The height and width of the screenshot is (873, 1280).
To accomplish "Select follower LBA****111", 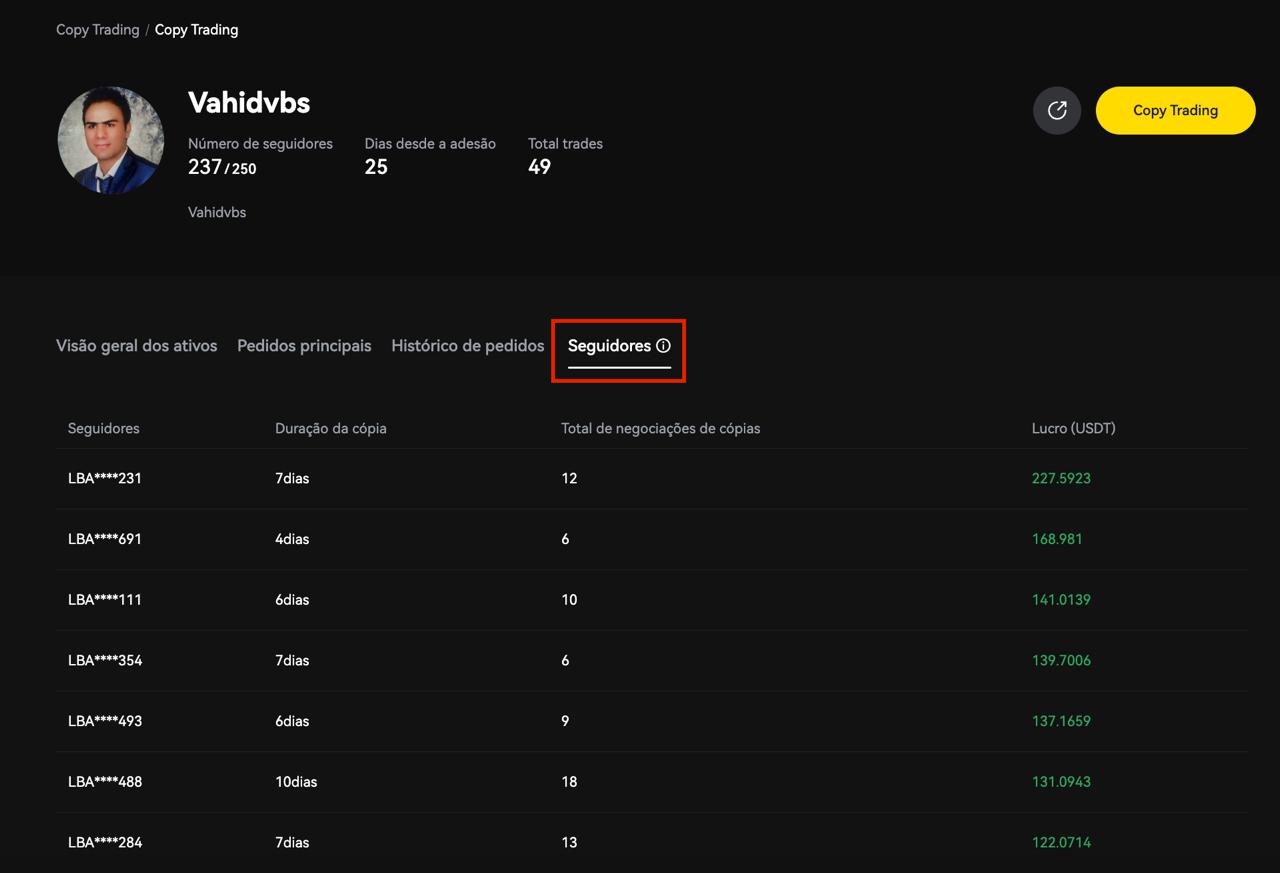I will 105,600.
